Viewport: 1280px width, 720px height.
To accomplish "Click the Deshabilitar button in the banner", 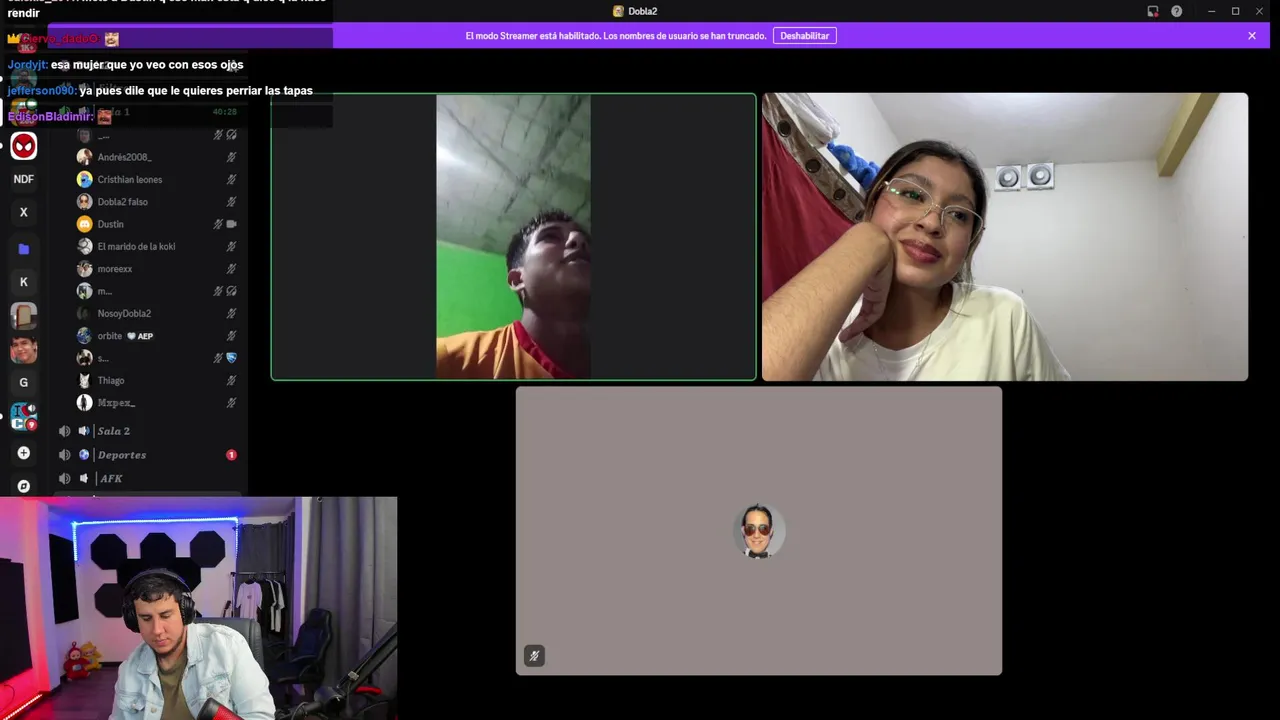I will click(x=804, y=36).
